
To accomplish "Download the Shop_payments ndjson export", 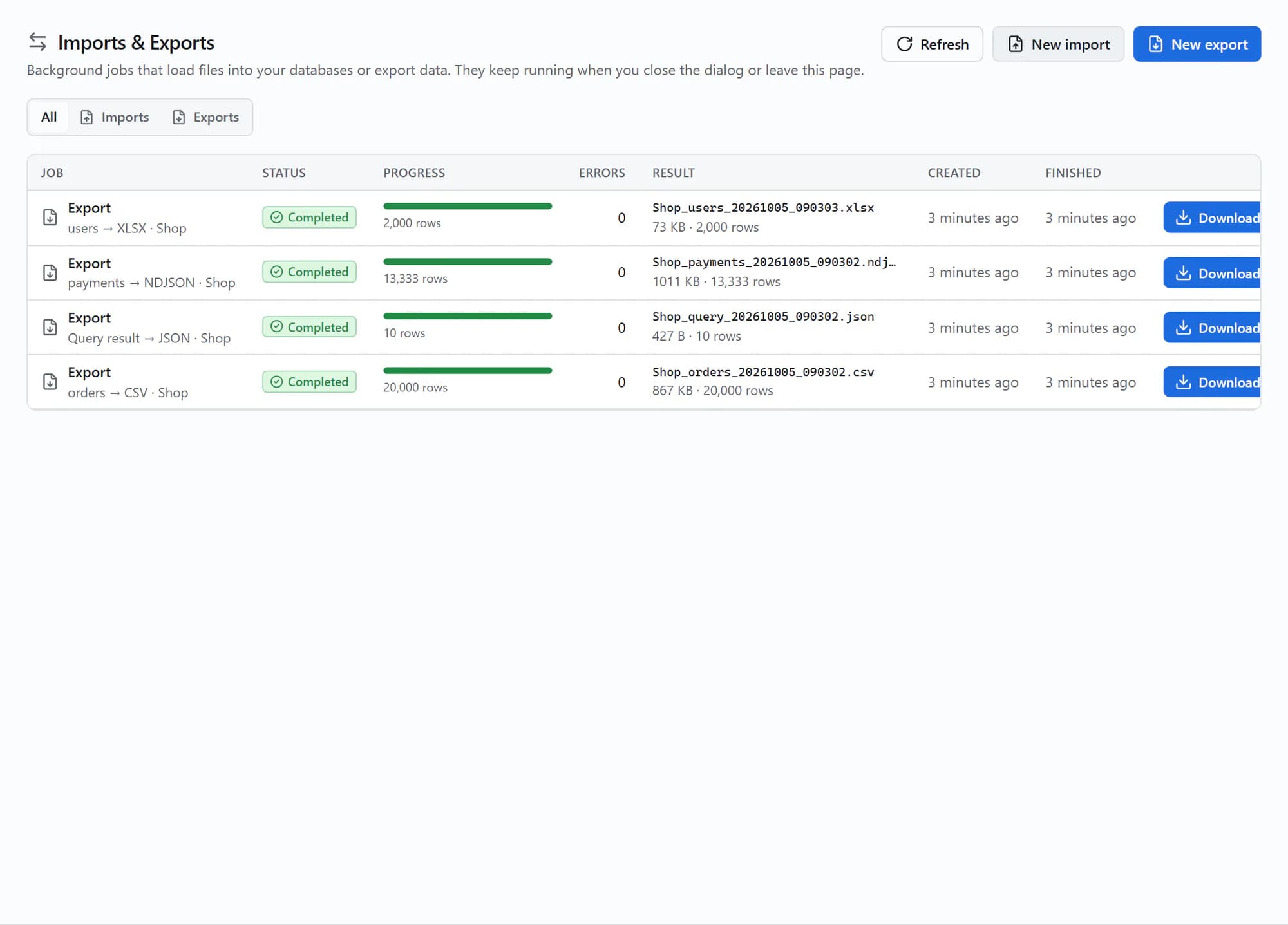I will (x=1211, y=273).
